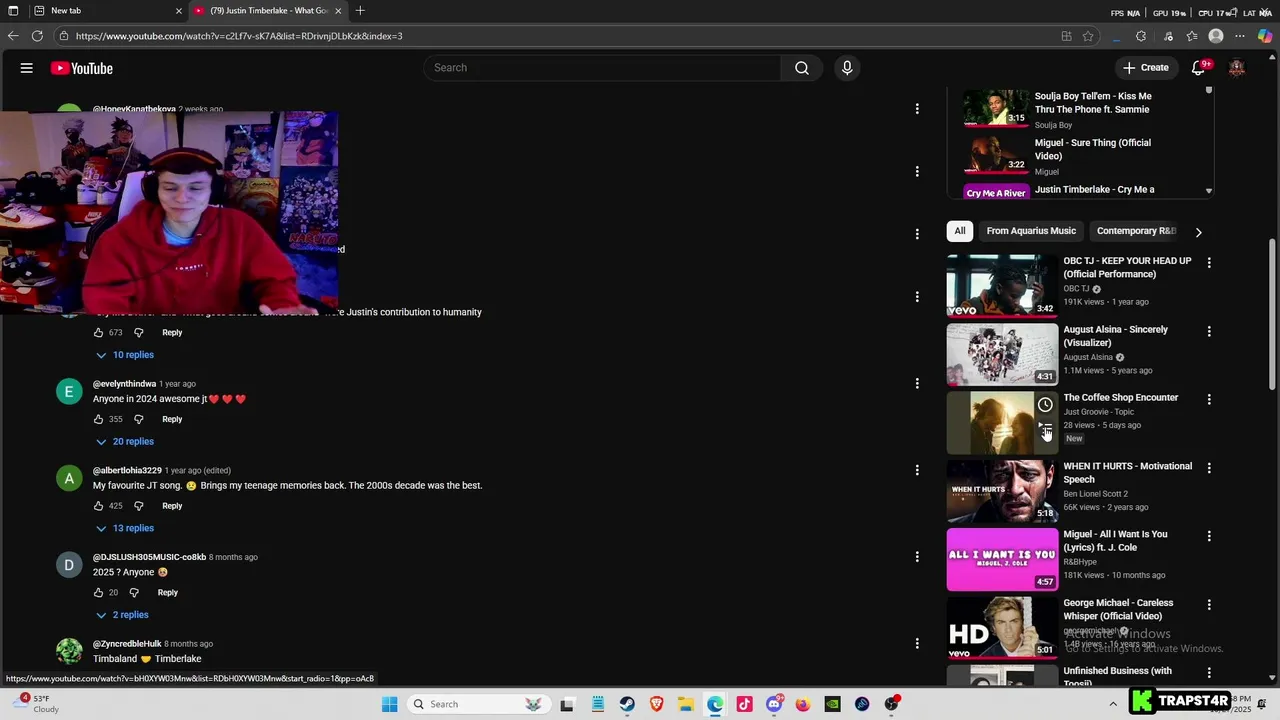This screenshot has height=720, width=1280.
Task: Dislike the 2025 ? Anyone comment
Action: tap(134, 592)
